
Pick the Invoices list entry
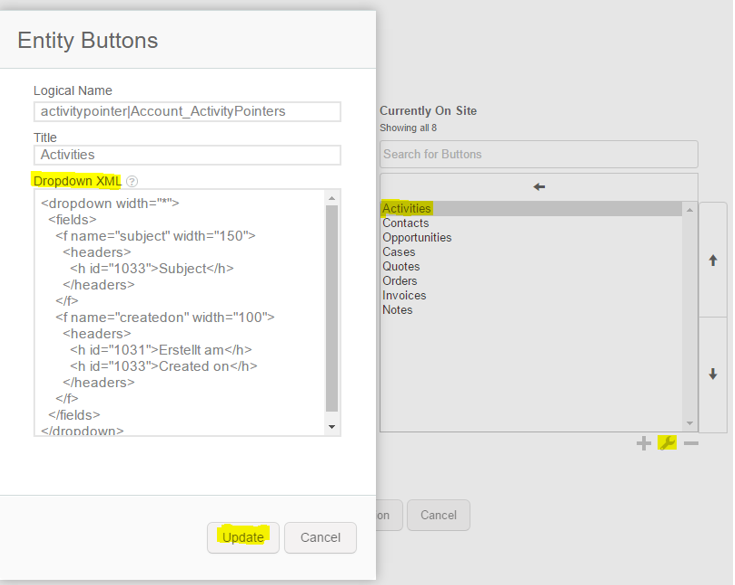pos(404,295)
